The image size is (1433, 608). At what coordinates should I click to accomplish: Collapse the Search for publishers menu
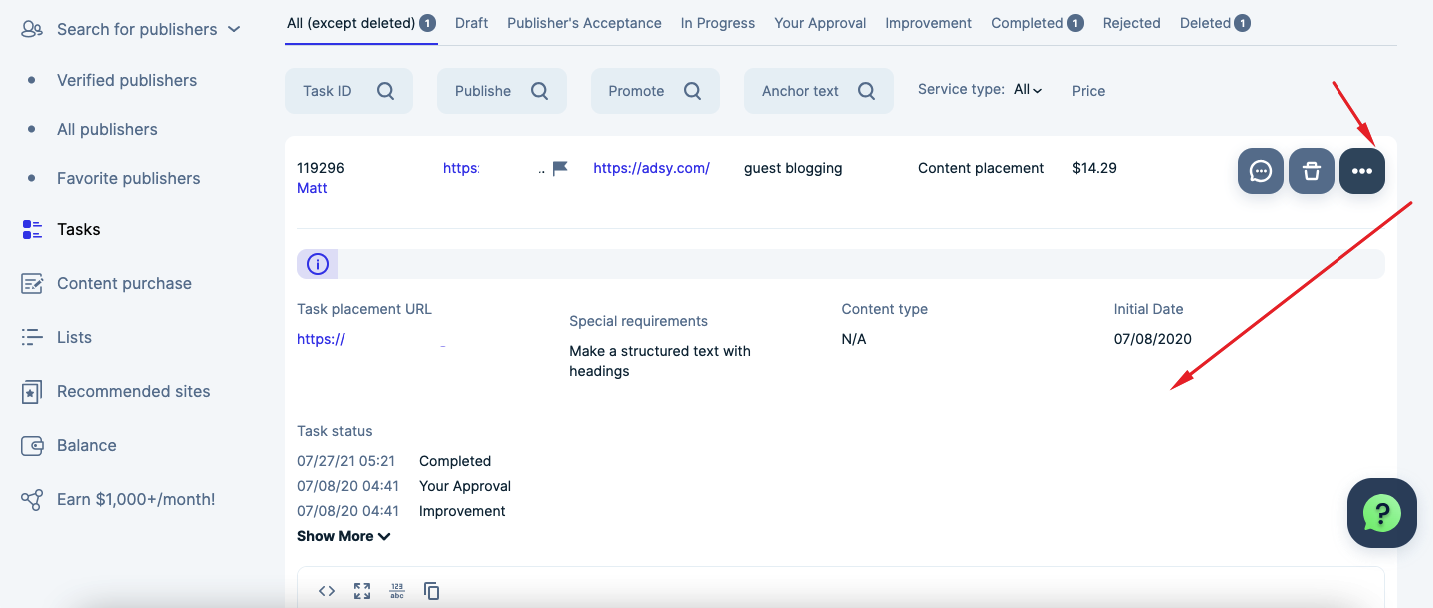click(234, 29)
